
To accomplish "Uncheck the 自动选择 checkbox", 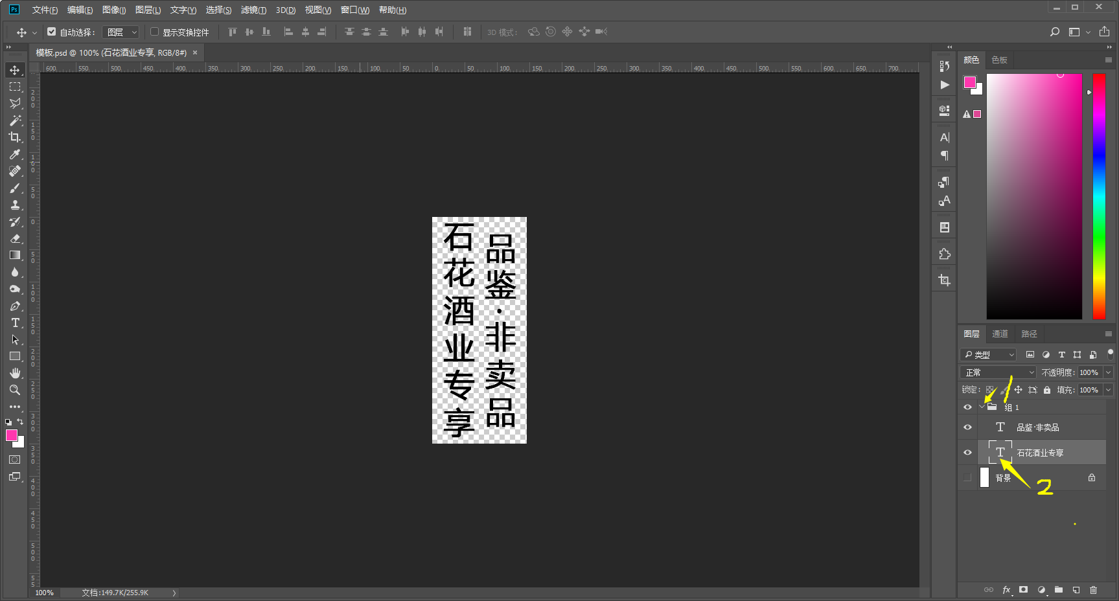I will tap(51, 32).
